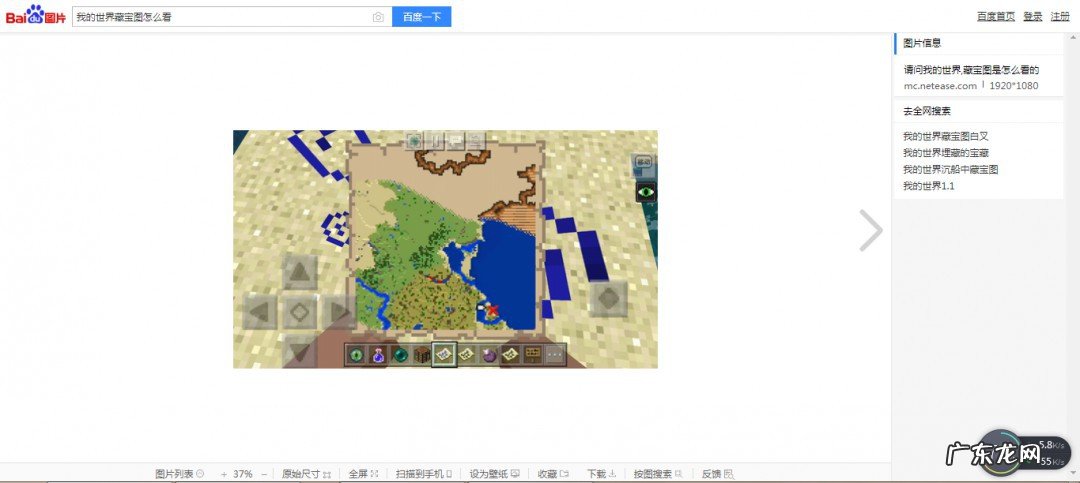Click the 去全网搜索 heading
The image size is (1080, 483).
[926, 111]
